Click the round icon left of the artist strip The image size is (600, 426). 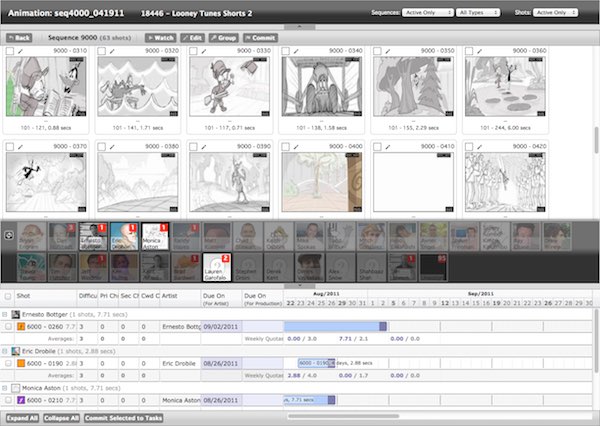pyautogui.click(x=9, y=236)
